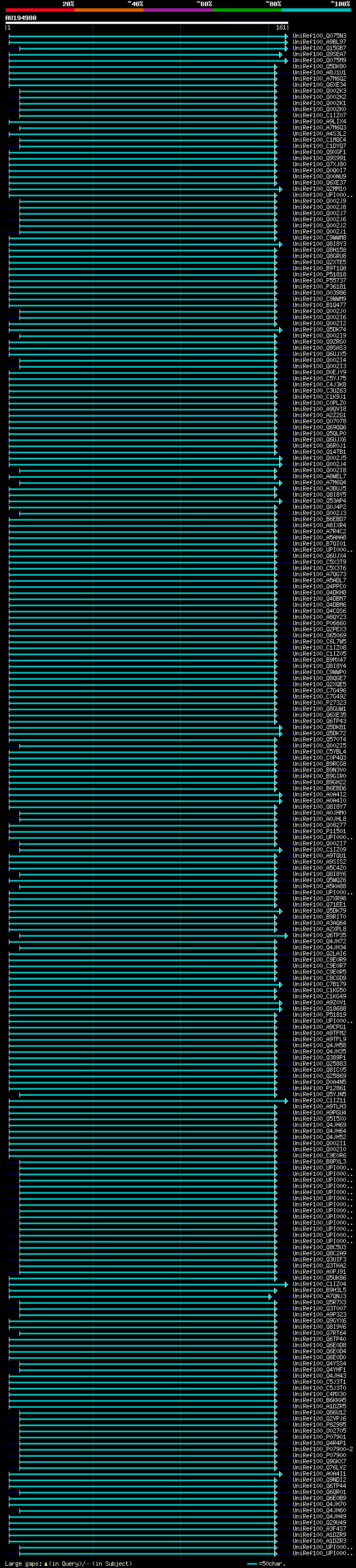Select the UniRef100_A9Z0V1 label
This screenshot has width=356, height=1568.
319,1002
